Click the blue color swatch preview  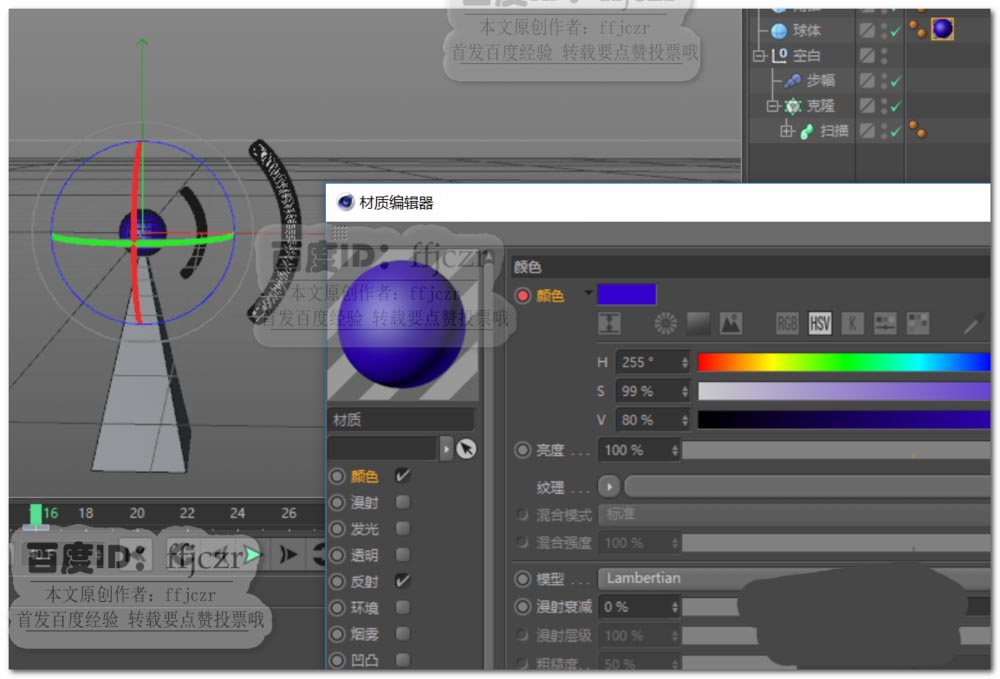(x=626, y=295)
